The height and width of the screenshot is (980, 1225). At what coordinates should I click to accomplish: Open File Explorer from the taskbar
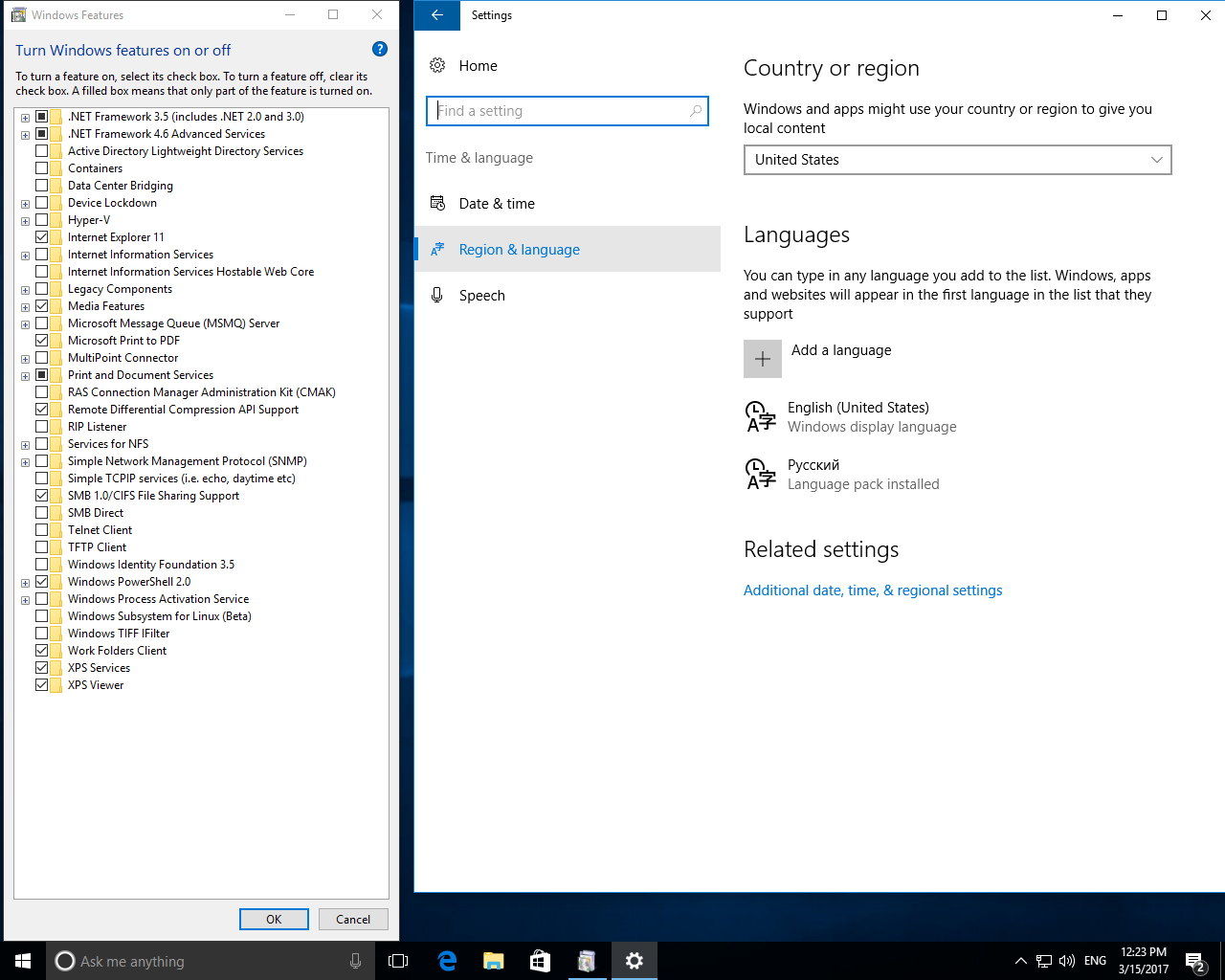click(493, 961)
